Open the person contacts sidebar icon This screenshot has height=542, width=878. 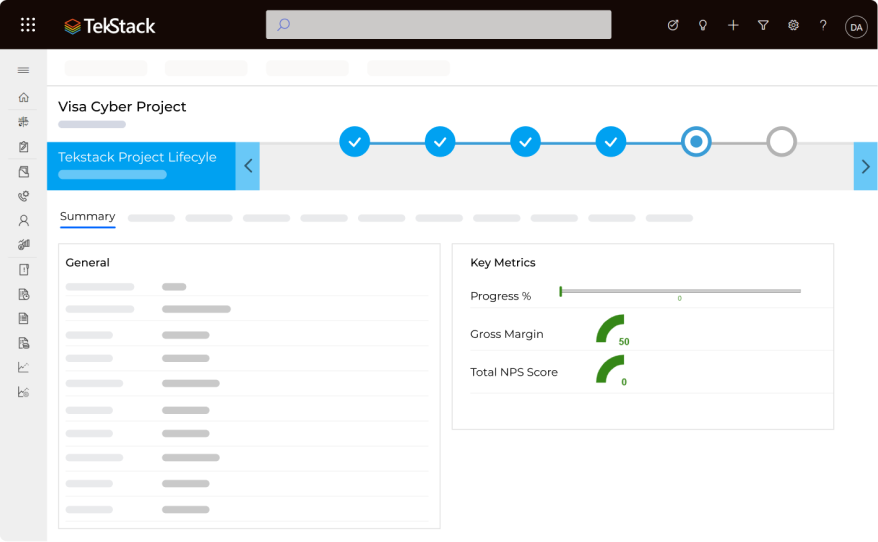click(x=24, y=221)
